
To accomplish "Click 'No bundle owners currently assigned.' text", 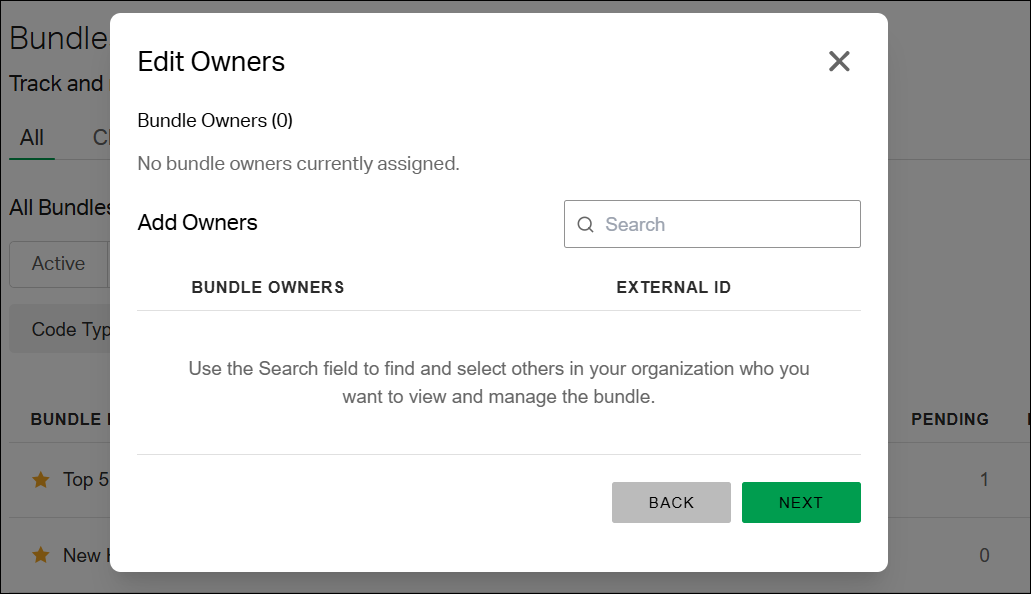I will (x=299, y=163).
